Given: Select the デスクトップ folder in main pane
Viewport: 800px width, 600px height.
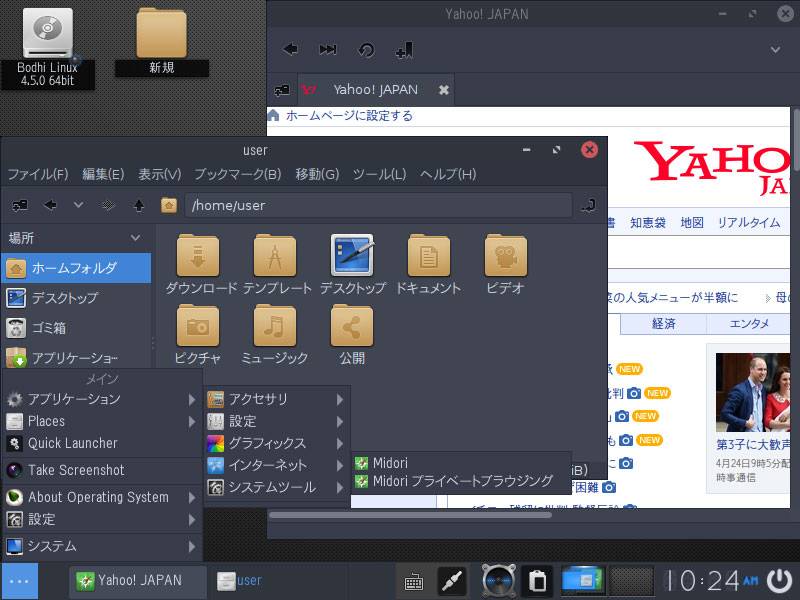Looking at the screenshot, I should point(353,264).
